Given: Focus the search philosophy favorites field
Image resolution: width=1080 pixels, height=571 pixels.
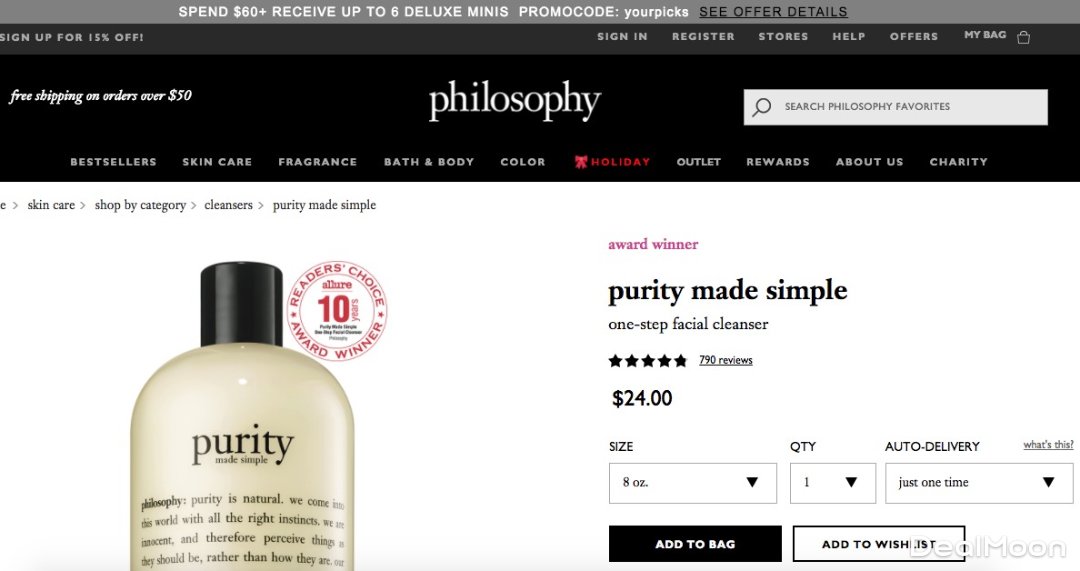Looking at the screenshot, I should pyautogui.click(x=895, y=107).
